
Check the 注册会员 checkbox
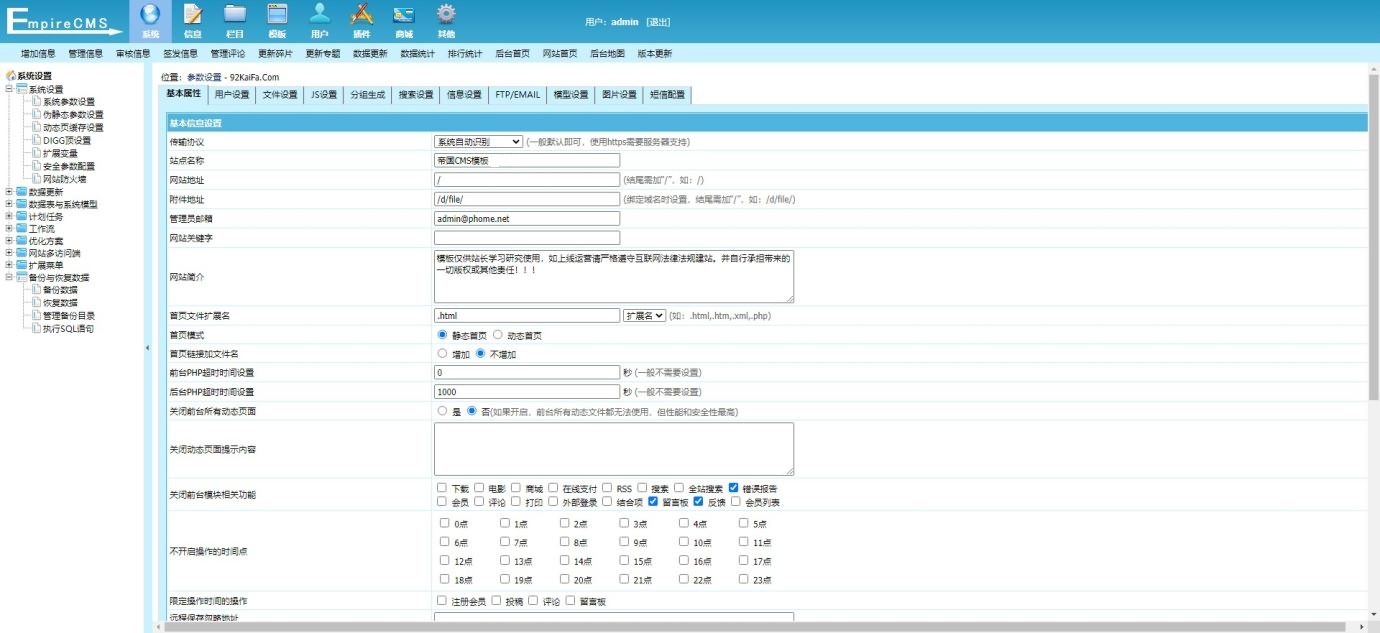(x=442, y=601)
